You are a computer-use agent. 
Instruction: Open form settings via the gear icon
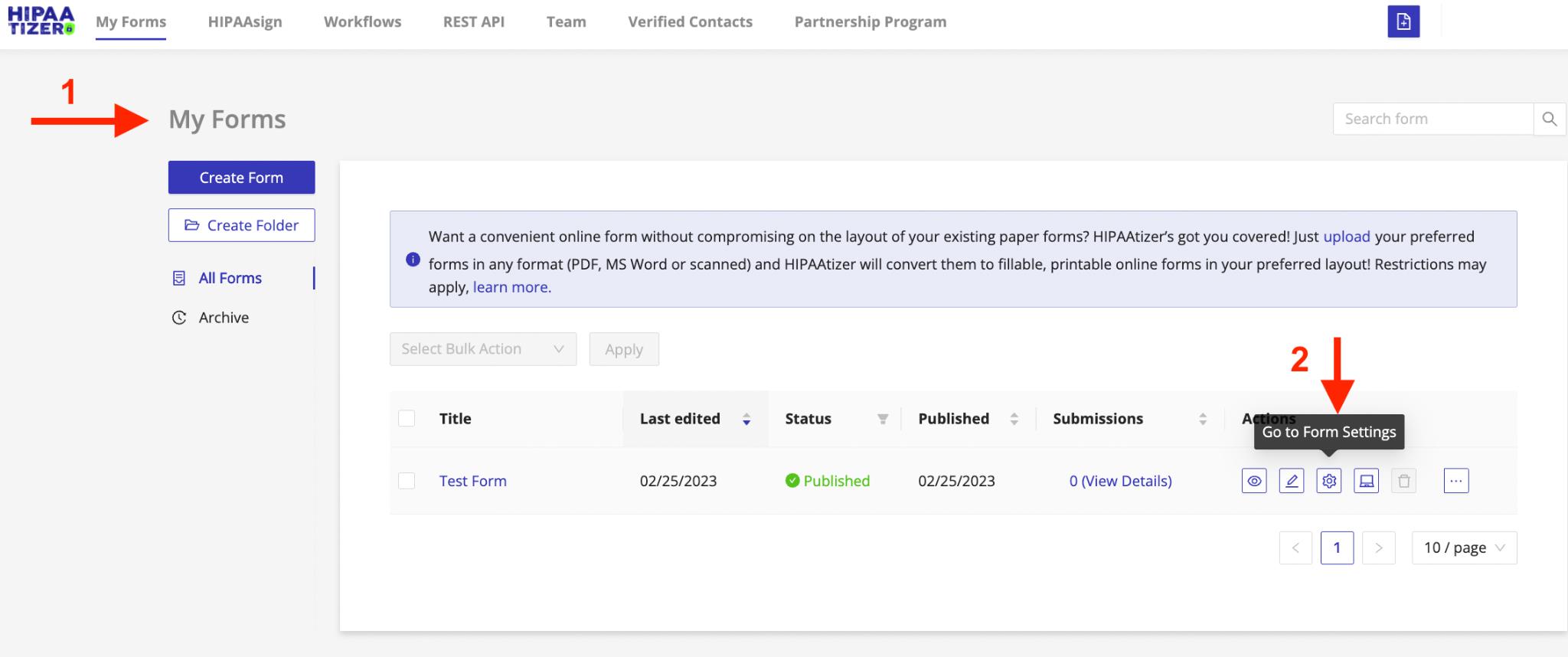[x=1329, y=481]
